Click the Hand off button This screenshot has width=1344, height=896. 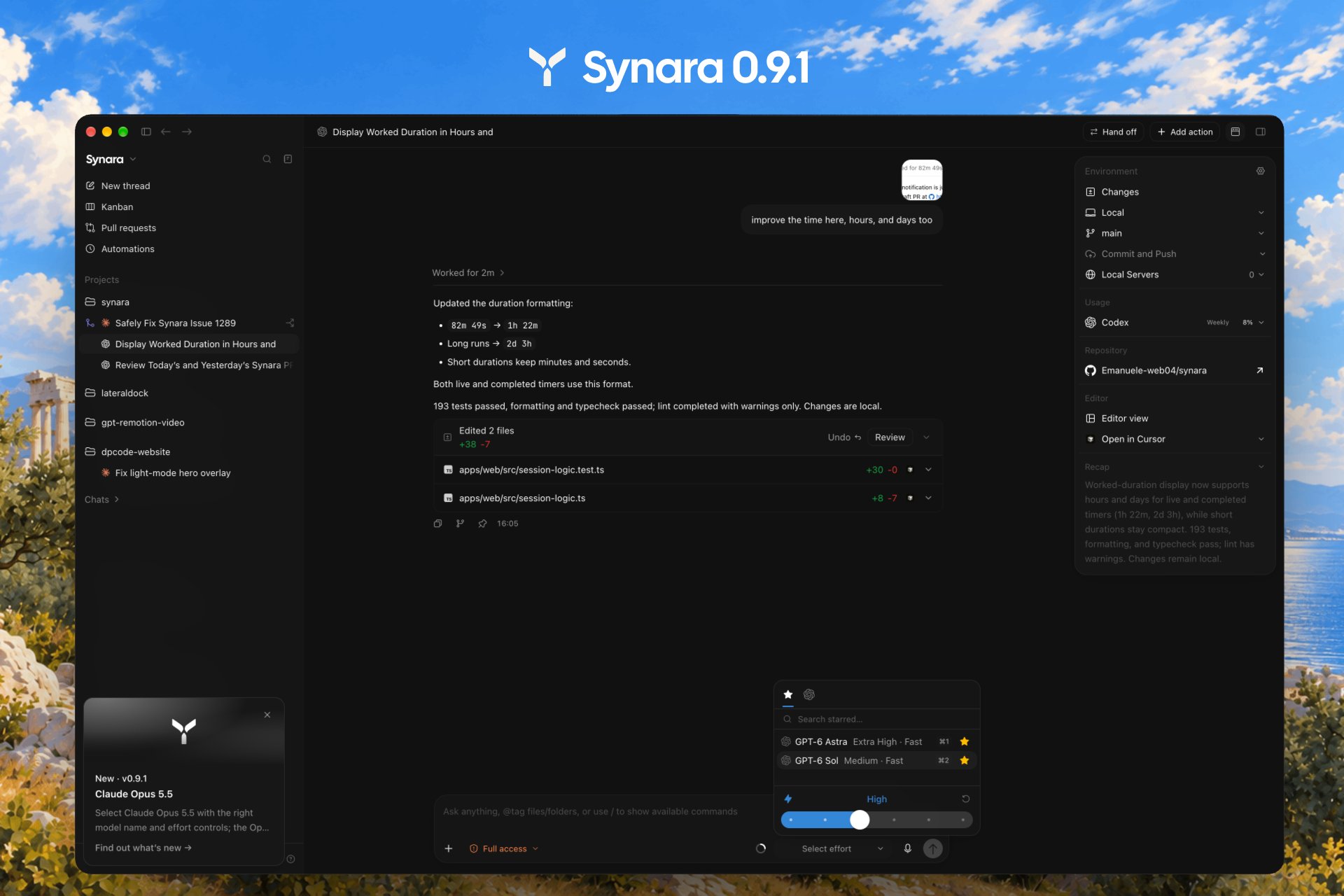point(1113,132)
